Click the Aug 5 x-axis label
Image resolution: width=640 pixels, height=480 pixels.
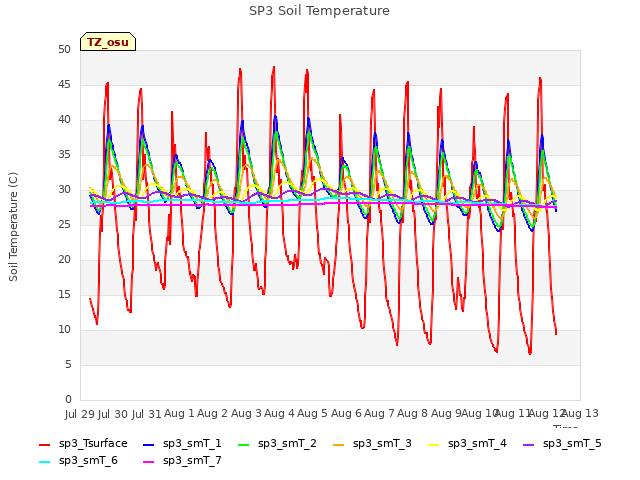312,414
